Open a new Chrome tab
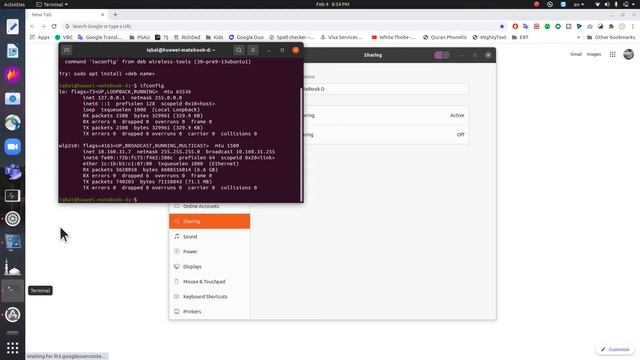 [x=115, y=14]
